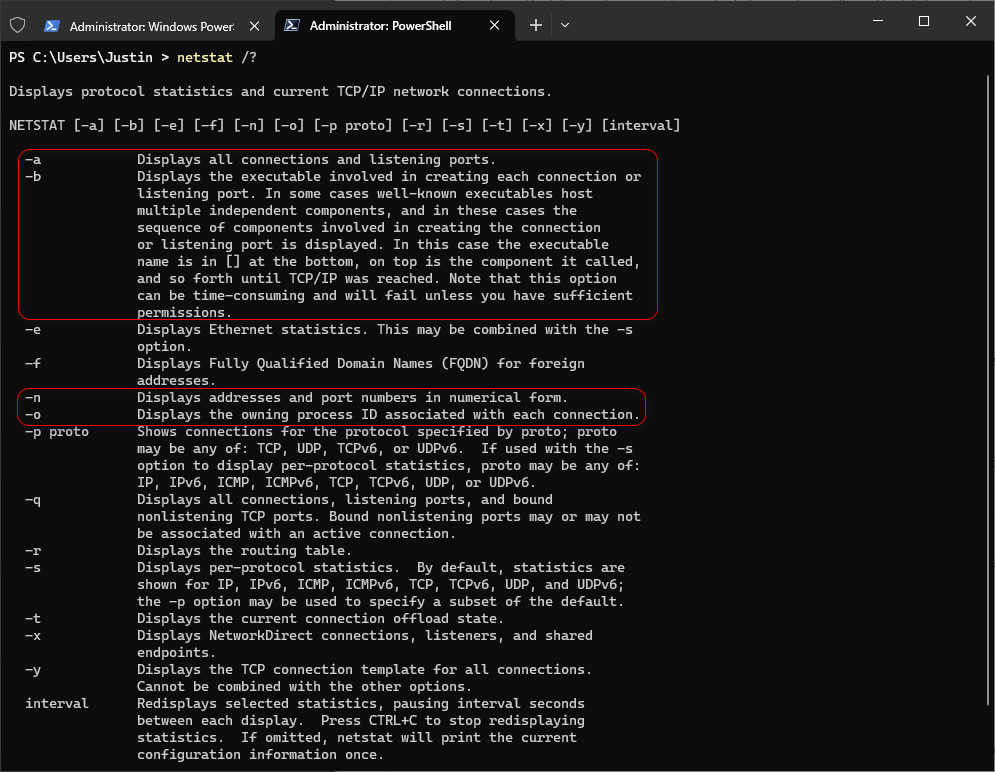Click the '-e' option label
This screenshot has width=995, height=772.
coord(33,330)
